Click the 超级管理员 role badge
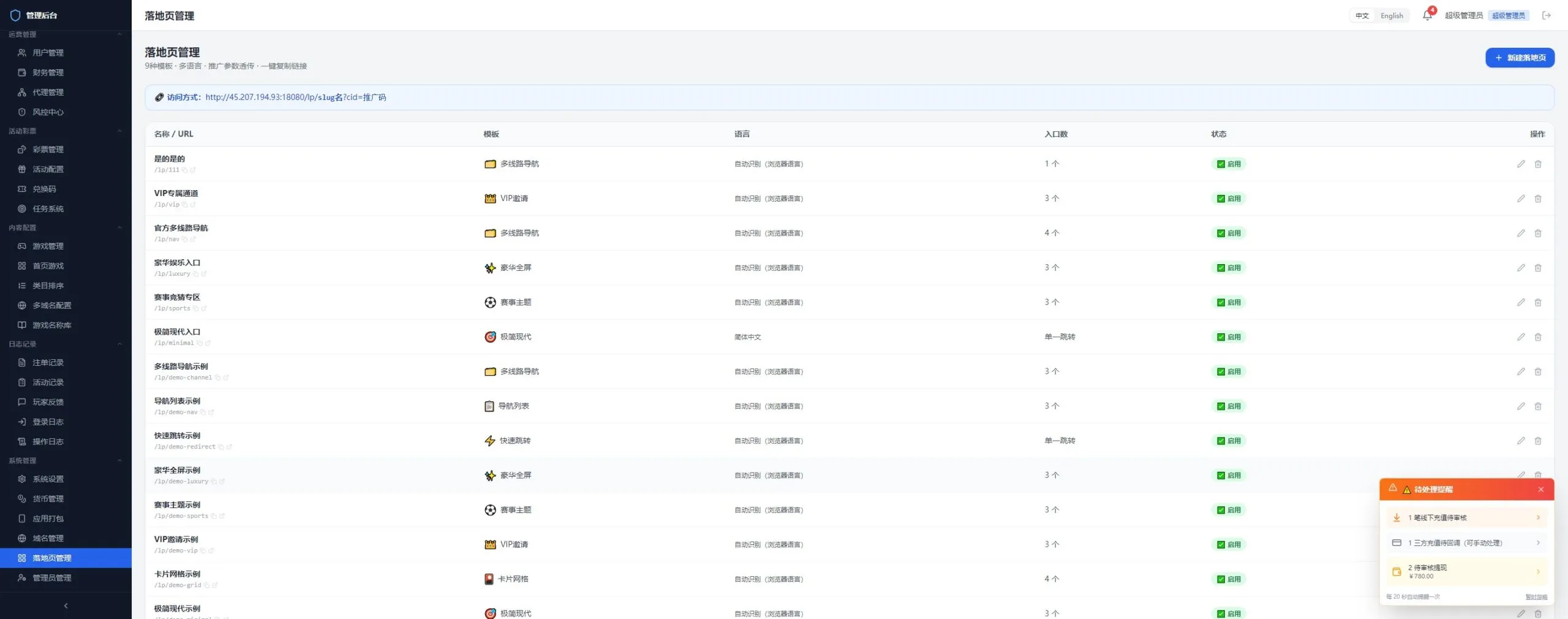 [x=1508, y=15]
